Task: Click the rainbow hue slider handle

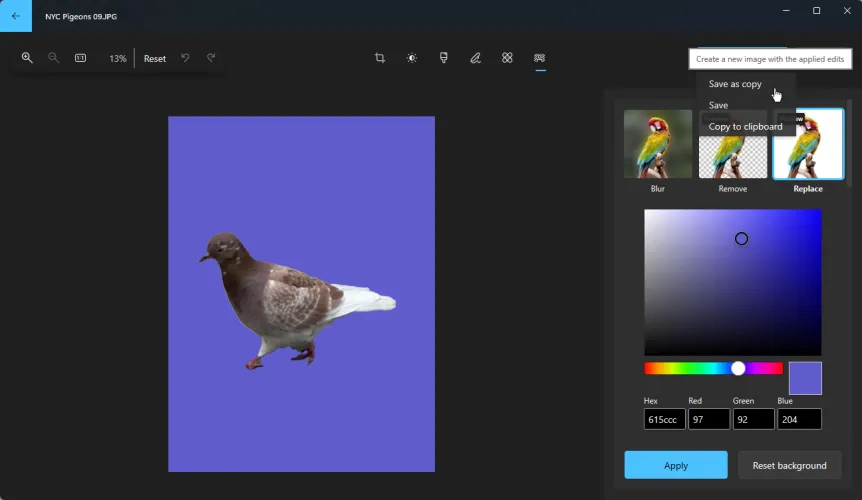Action: point(738,368)
